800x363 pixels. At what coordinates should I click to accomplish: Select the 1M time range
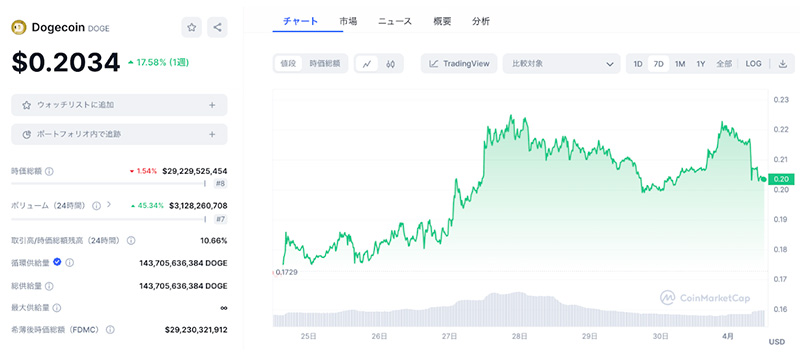tap(680, 64)
